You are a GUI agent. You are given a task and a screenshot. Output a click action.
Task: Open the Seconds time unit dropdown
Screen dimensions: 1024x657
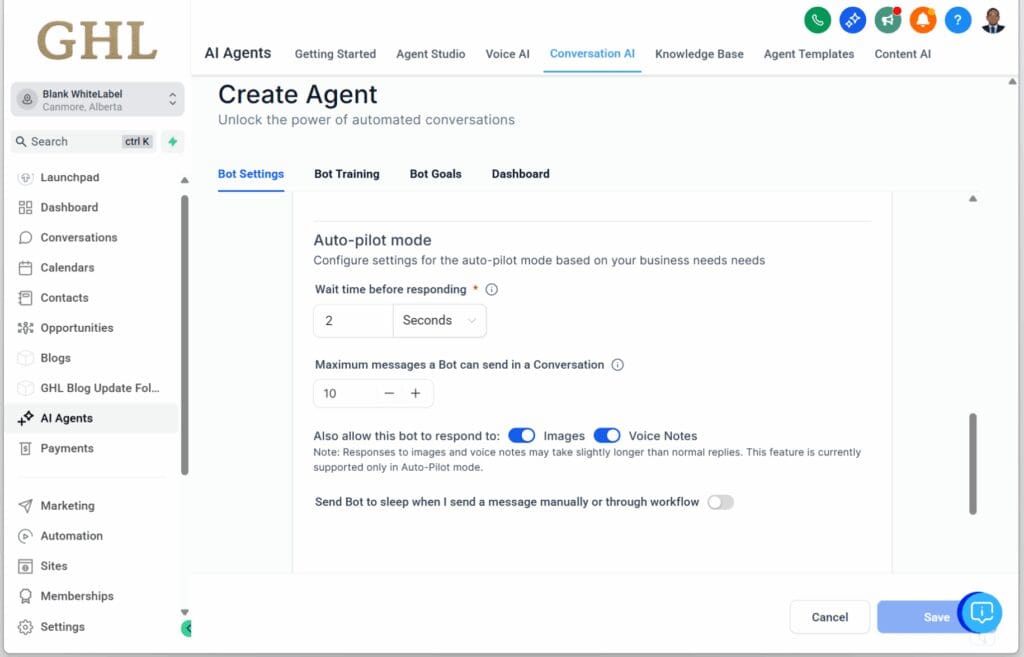(x=440, y=320)
